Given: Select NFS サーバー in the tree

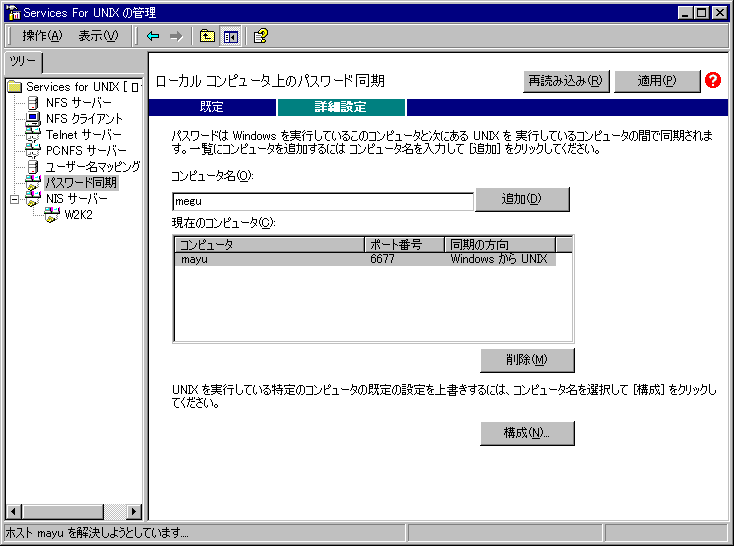Looking at the screenshot, I should 79,103.
